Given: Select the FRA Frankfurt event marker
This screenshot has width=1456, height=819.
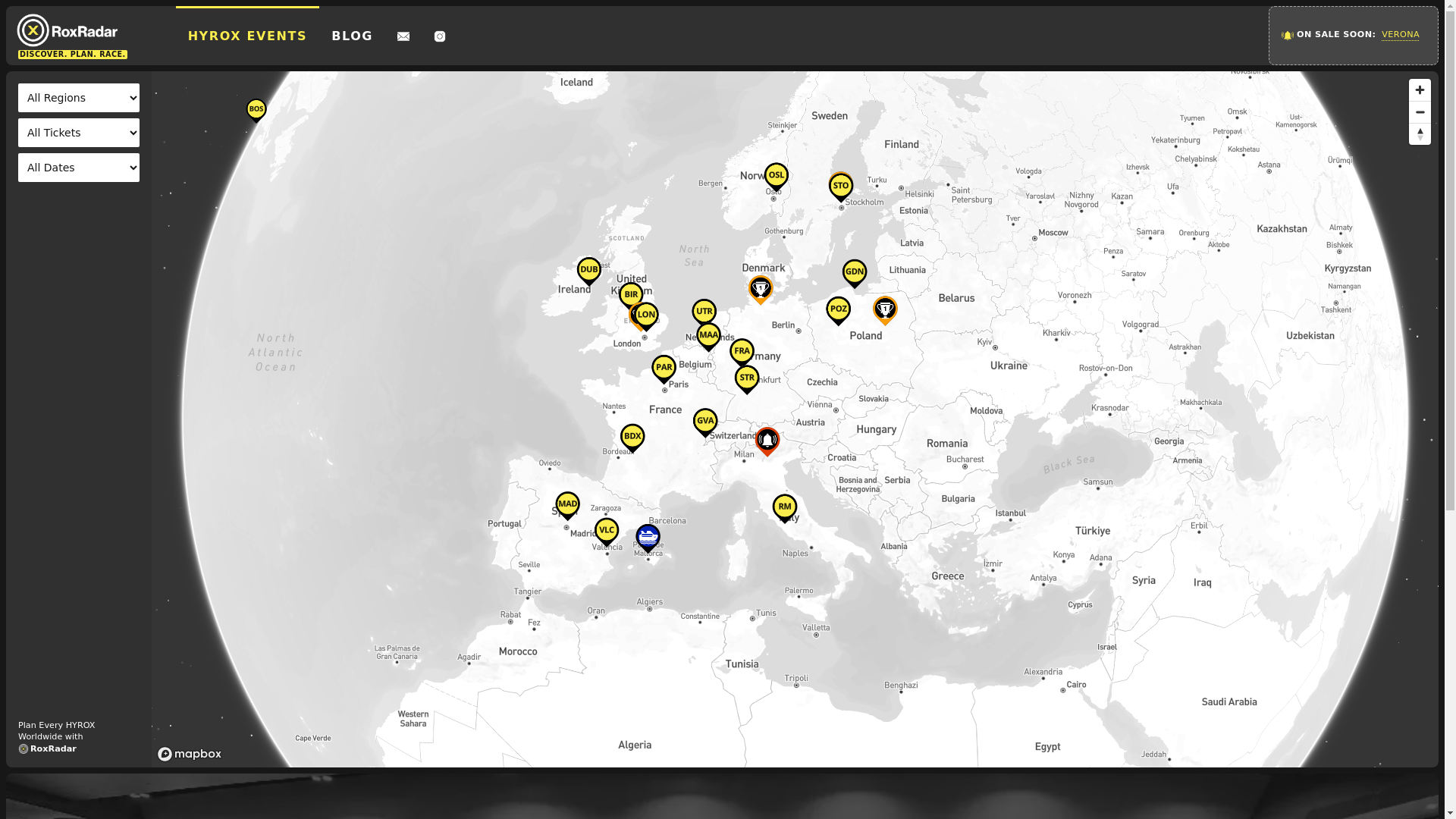Looking at the screenshot, I should click(x=742, y=353).
